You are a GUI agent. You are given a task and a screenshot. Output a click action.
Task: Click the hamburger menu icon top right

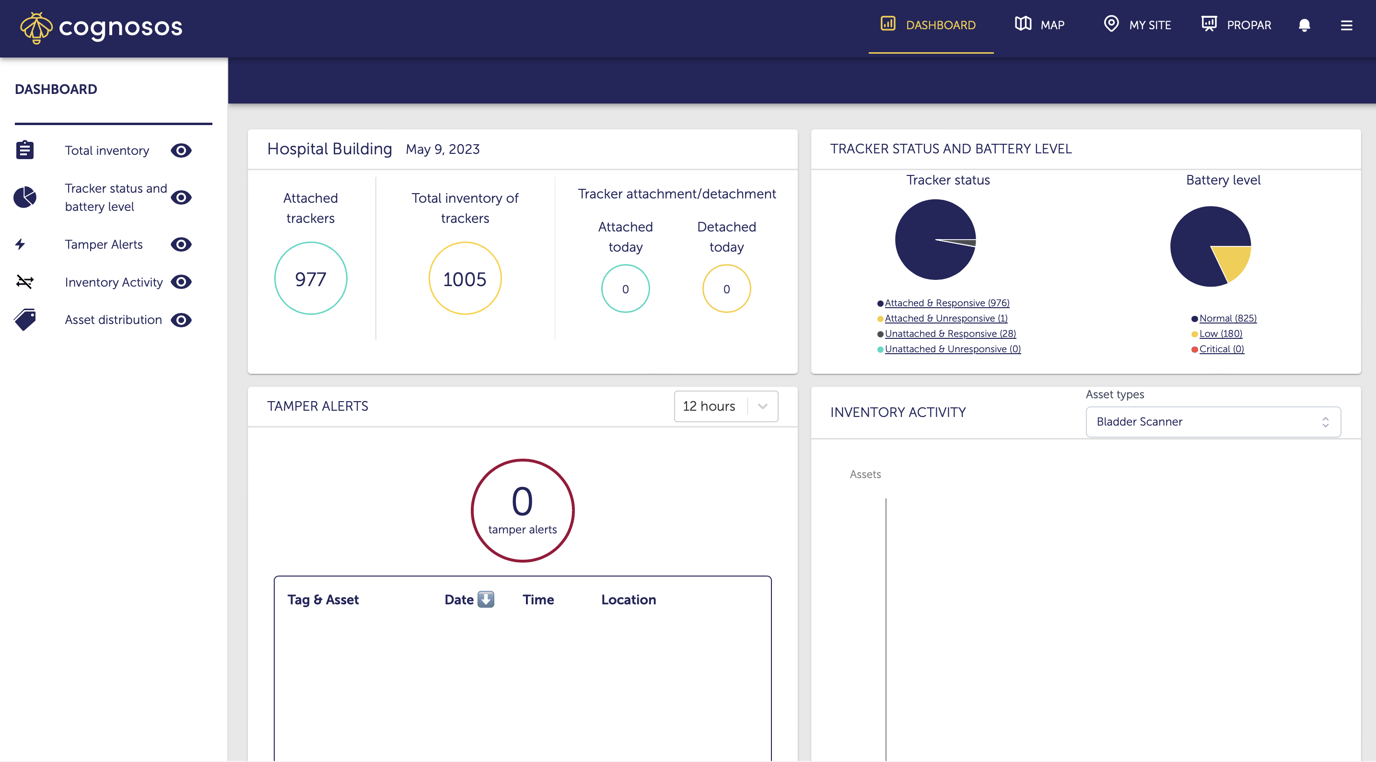[x=1346, y=25]
